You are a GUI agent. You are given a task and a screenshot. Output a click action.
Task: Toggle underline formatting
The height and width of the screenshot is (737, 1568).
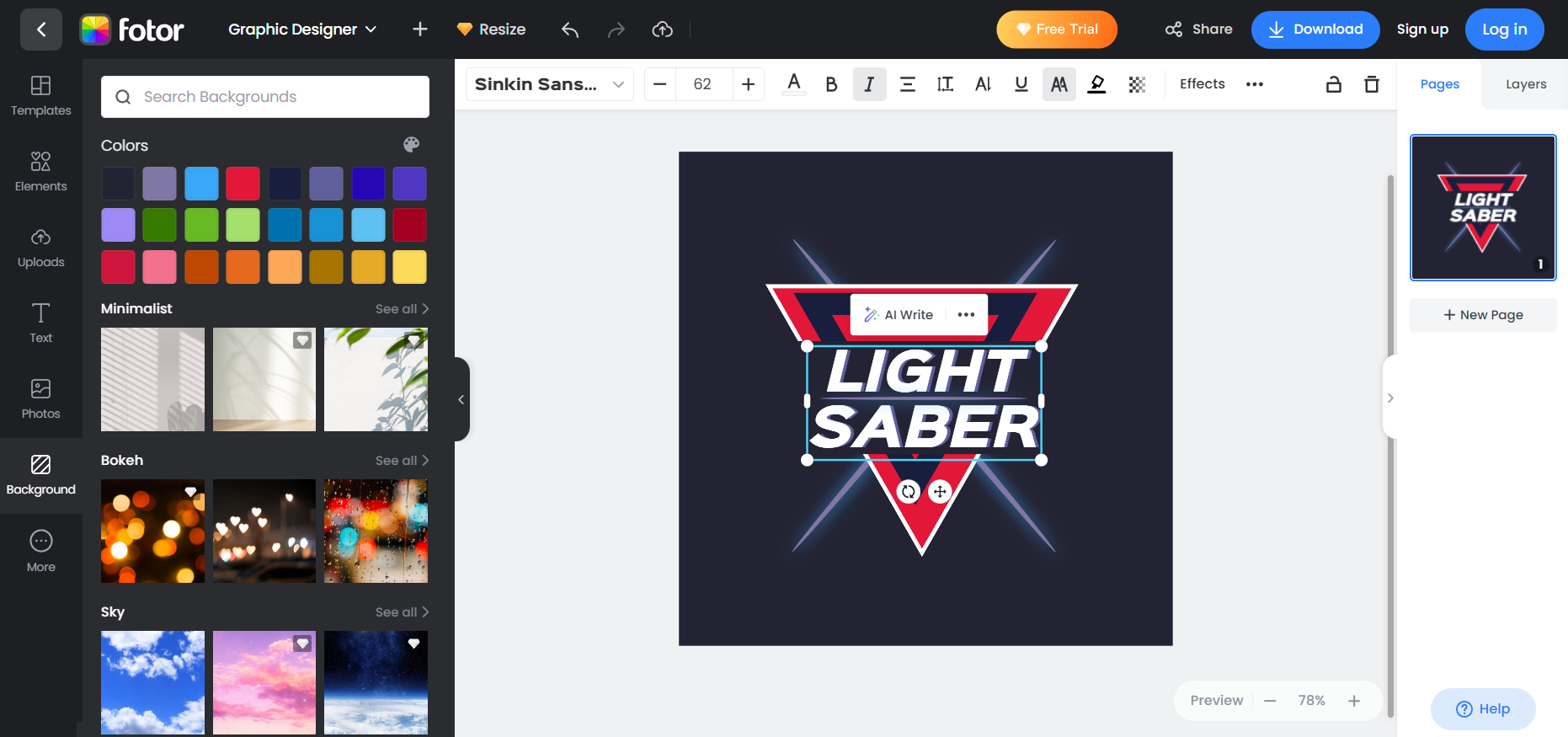(x=1021, y=84)
